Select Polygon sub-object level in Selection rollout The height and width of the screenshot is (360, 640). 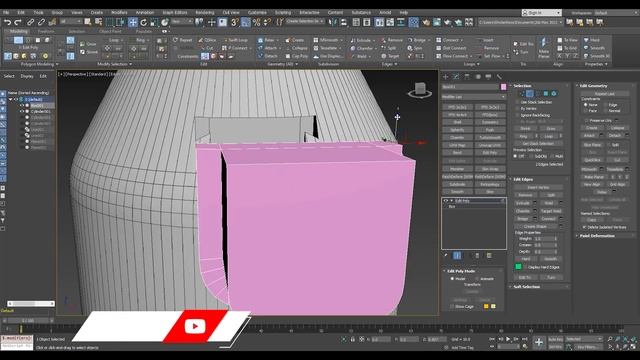[x=546, y=93]
